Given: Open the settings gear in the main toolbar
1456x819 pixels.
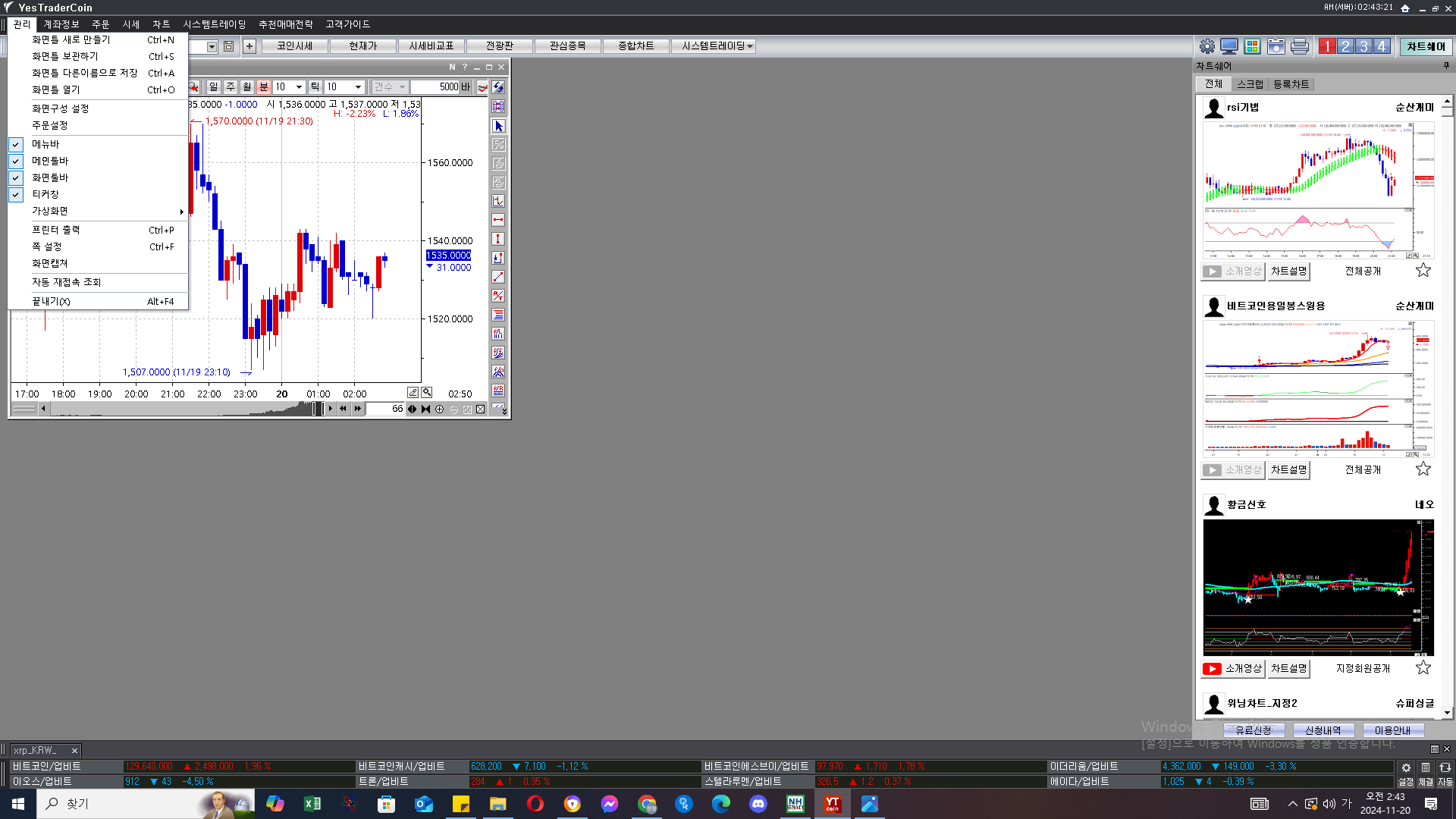Looking at the screenshot, I should coord(1207,46).
